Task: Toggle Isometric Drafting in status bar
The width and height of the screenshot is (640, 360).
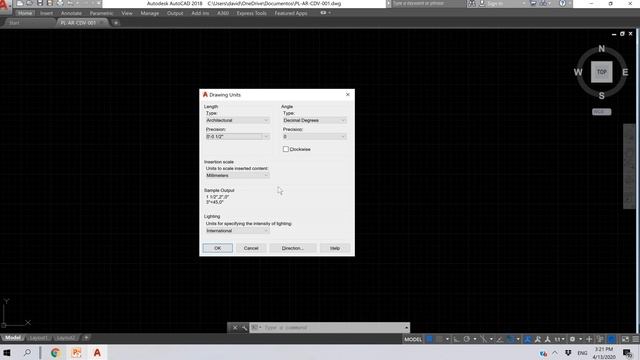Action: (483, 339)
